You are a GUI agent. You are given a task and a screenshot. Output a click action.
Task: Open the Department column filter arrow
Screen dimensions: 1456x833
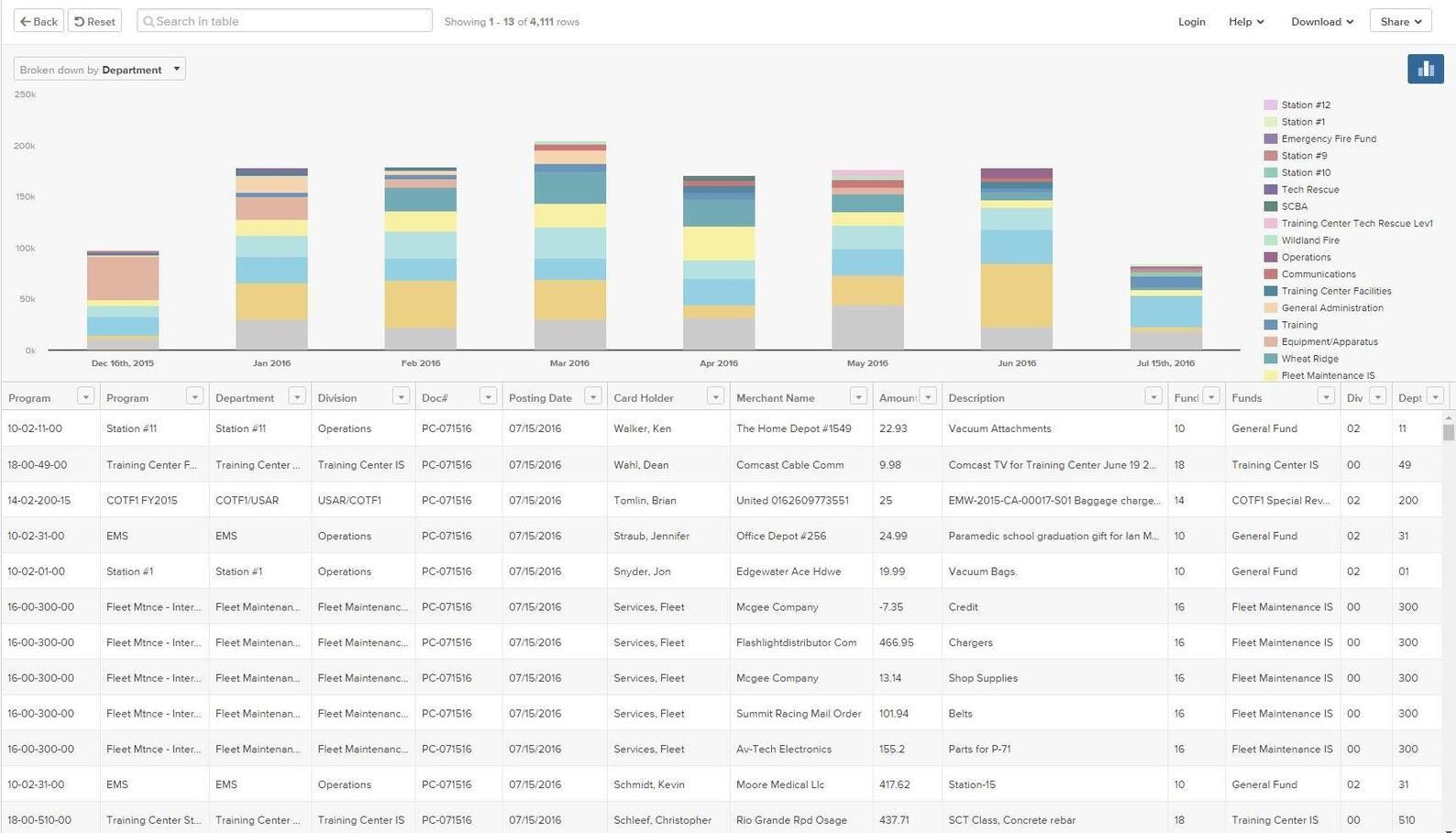(296, 396)
